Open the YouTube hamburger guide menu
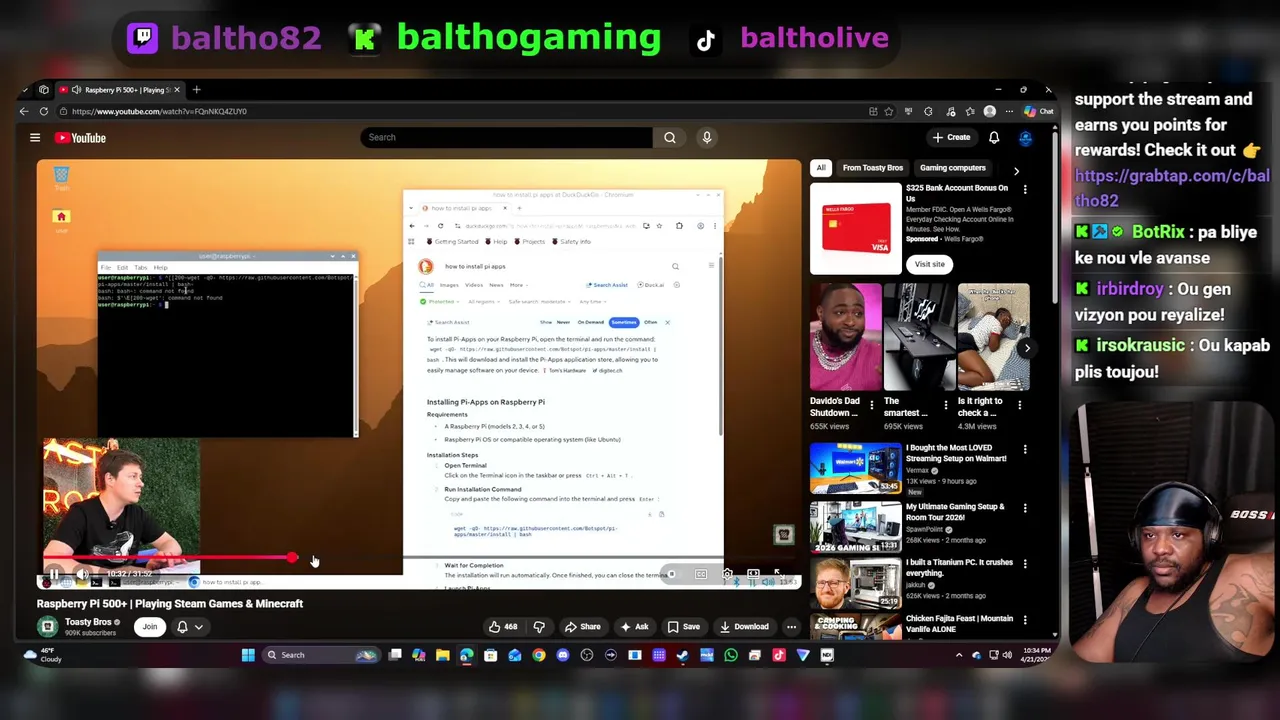The width and height of the screenshot is (1280, 720). pos(35,138)
